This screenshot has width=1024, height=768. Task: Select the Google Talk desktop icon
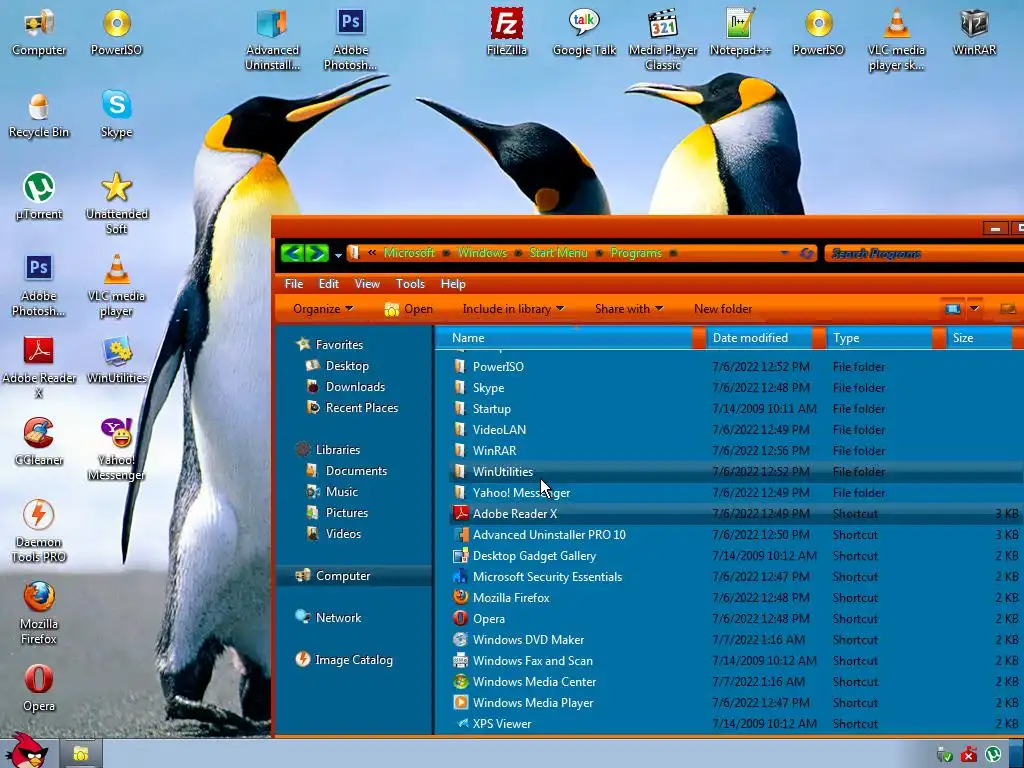pyautogui.click(x=584, y=31)
